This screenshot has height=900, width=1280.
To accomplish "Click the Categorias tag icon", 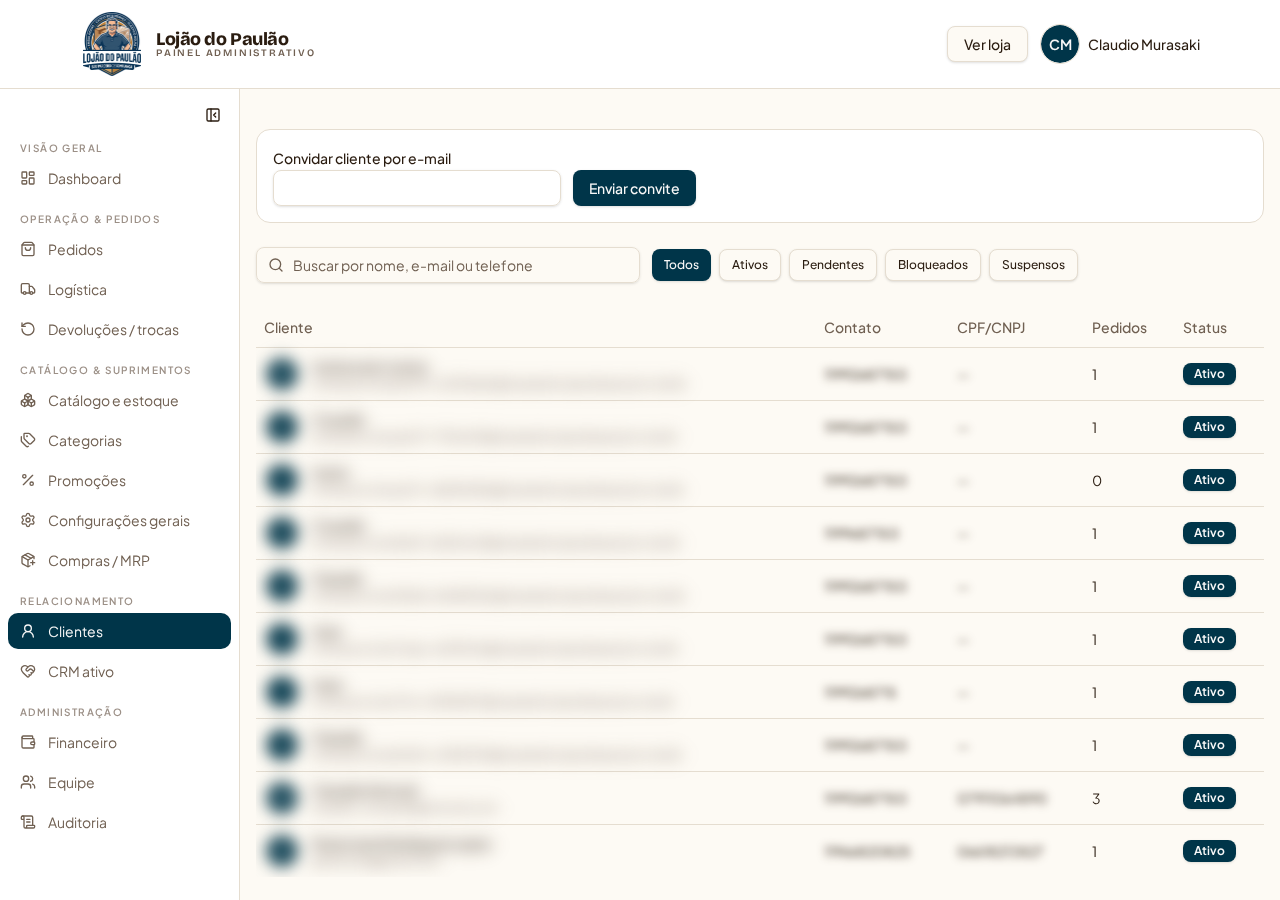I will [x=28, y=440].
